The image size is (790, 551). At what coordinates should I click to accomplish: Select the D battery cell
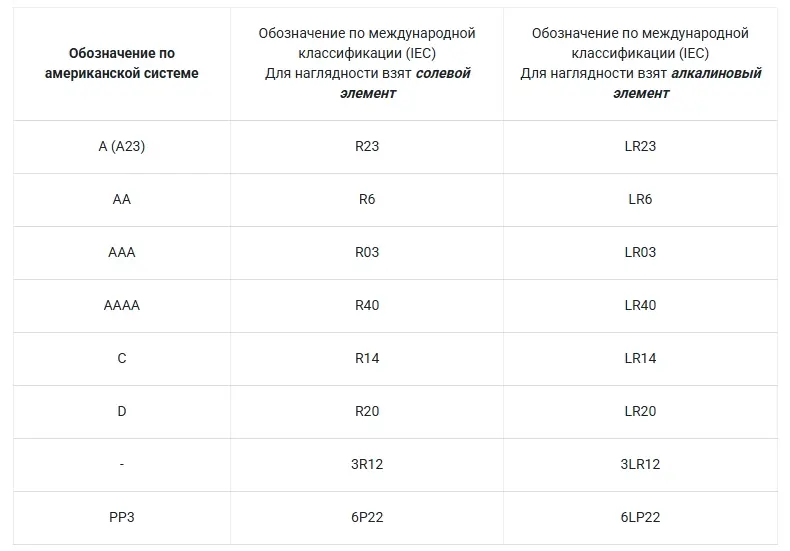pos(121,411)
